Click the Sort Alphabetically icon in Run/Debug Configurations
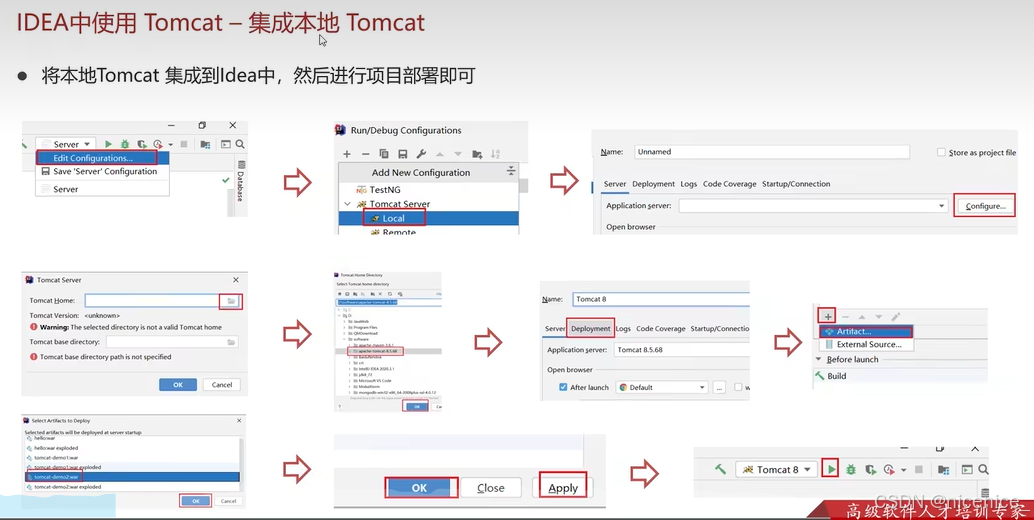 point(495,154)
